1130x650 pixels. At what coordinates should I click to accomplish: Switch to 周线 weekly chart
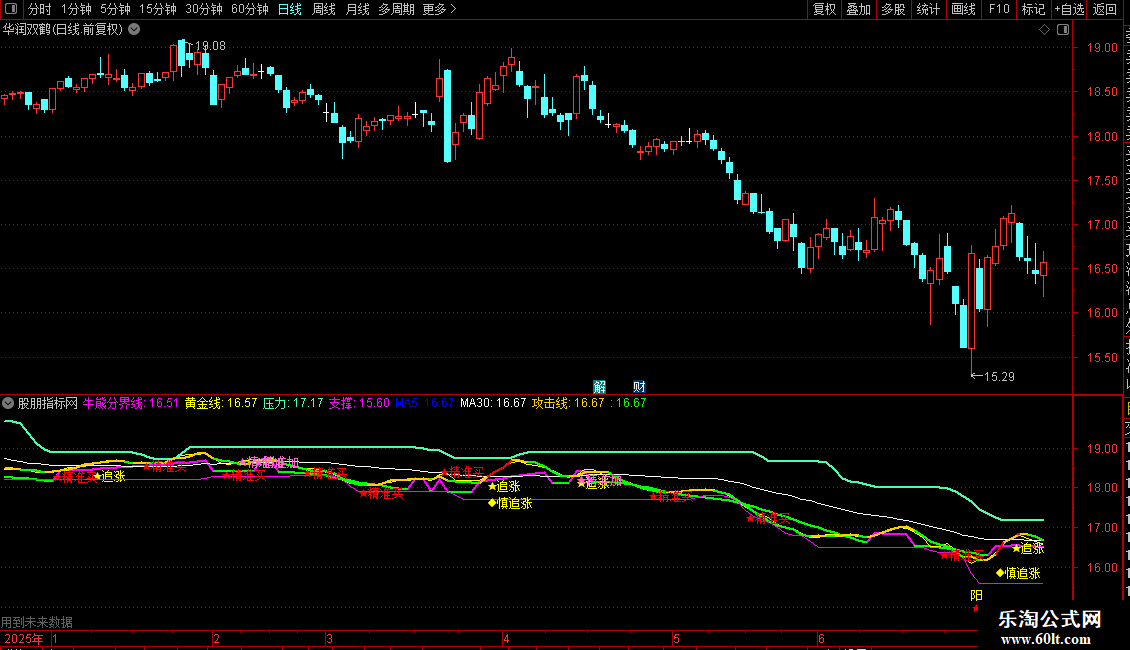click(324, 9)
